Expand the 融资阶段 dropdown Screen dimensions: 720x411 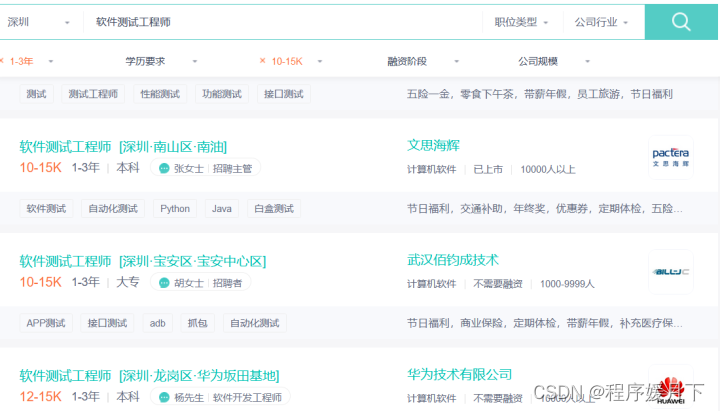click(x=423, y=61)
